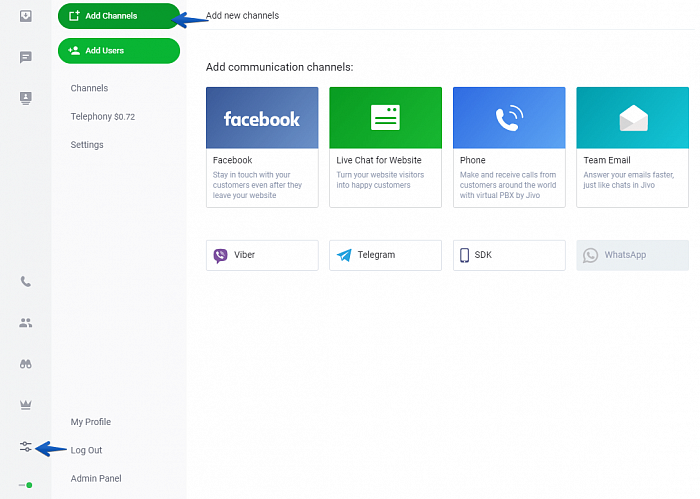Click the Telegram paper plane icon
The image size is (700, 499).
point(344,255)
